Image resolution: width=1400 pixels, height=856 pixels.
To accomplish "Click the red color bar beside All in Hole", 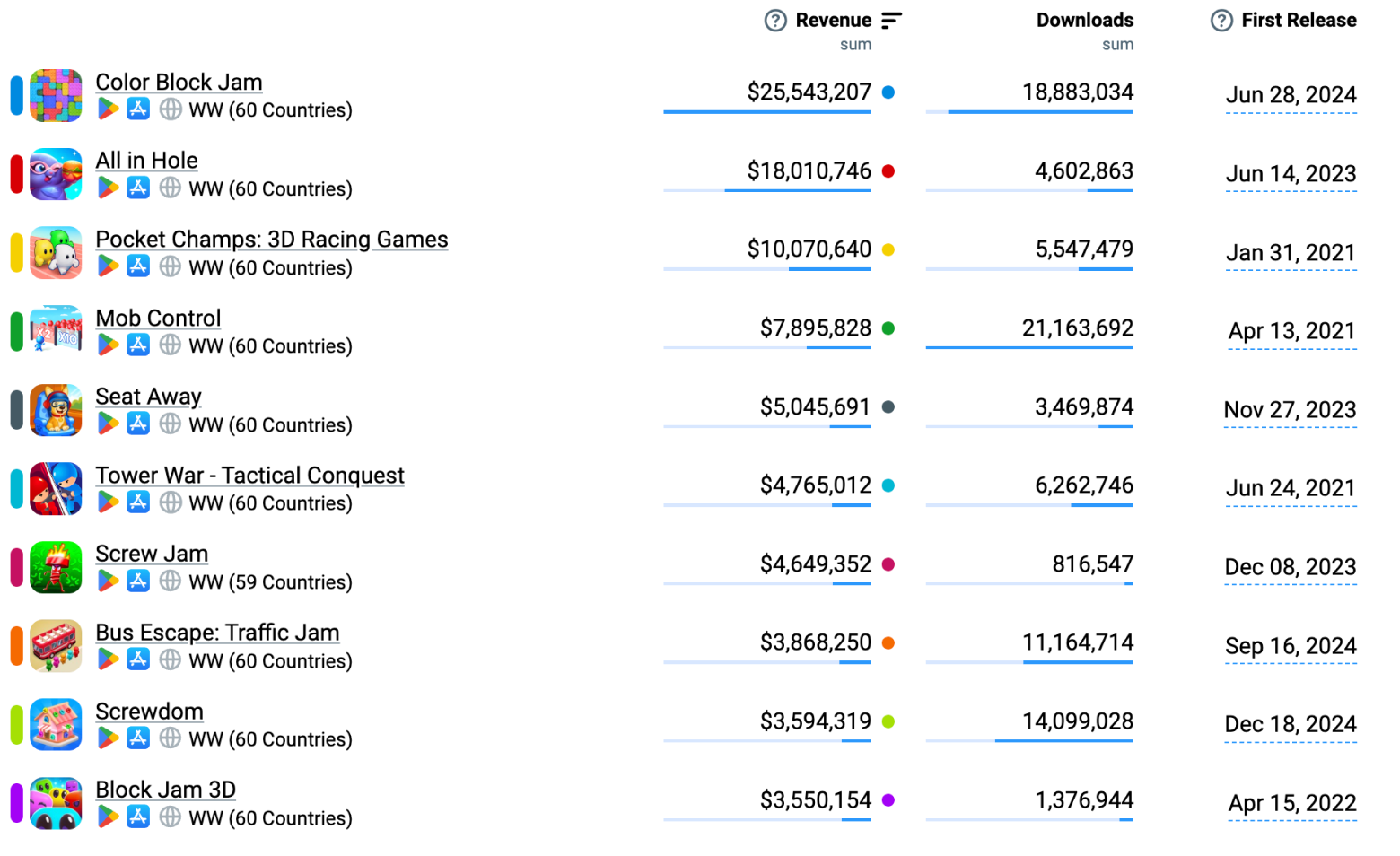I will [x=16, y=174].
